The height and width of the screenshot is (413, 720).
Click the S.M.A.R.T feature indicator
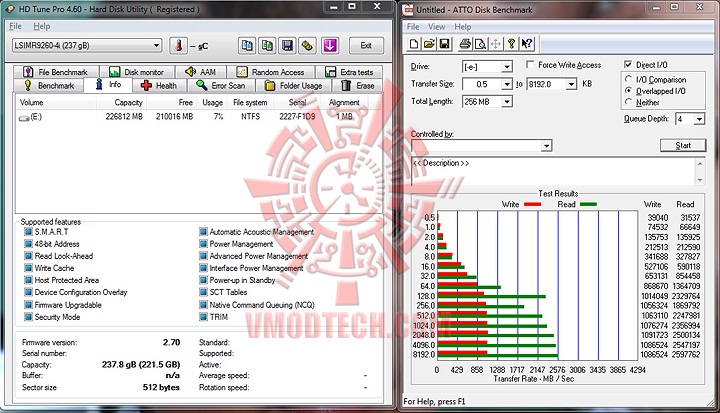click(x=28, y=232)
